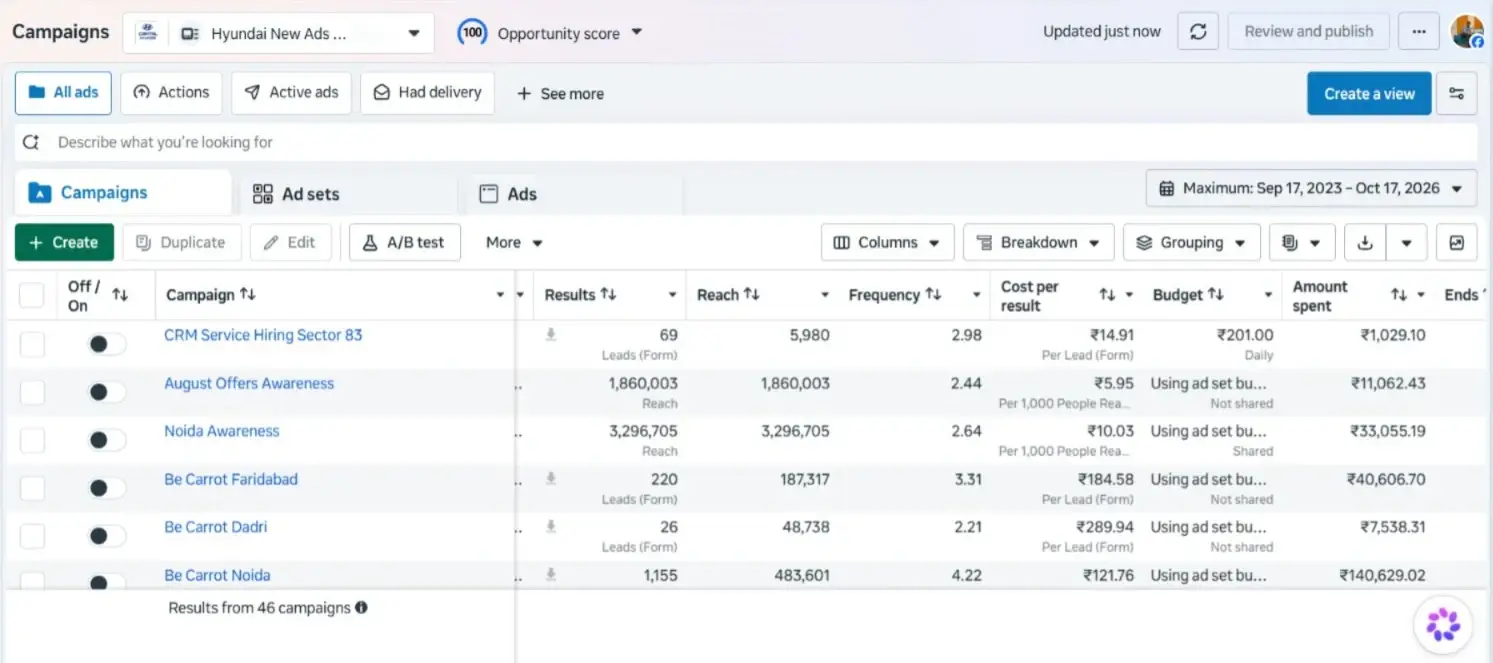Open the user profile avatar
1493x663 pixels.
1467,31
